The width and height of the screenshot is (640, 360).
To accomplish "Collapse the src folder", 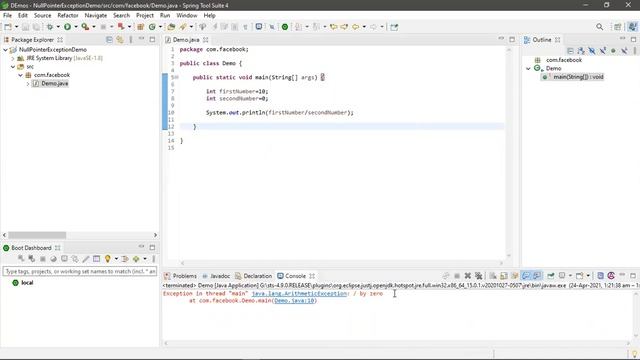I will tap(13, 67).
